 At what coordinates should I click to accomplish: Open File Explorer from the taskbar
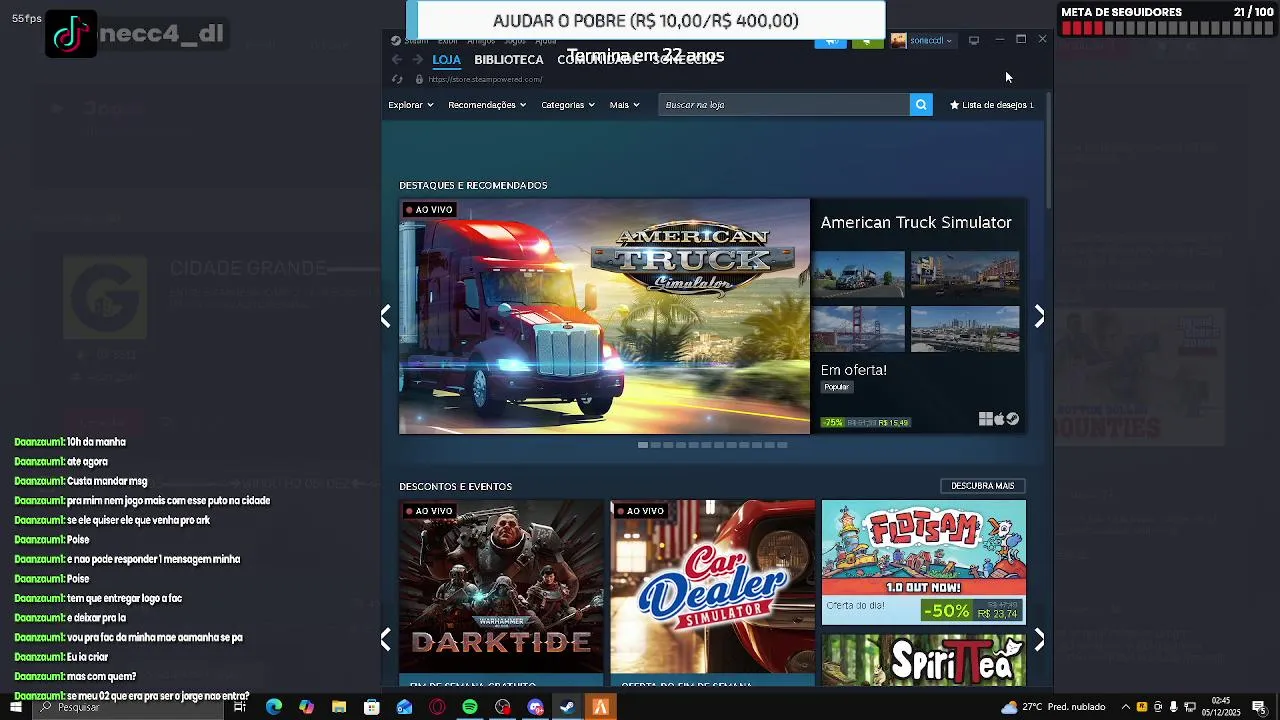coord(339,707)
